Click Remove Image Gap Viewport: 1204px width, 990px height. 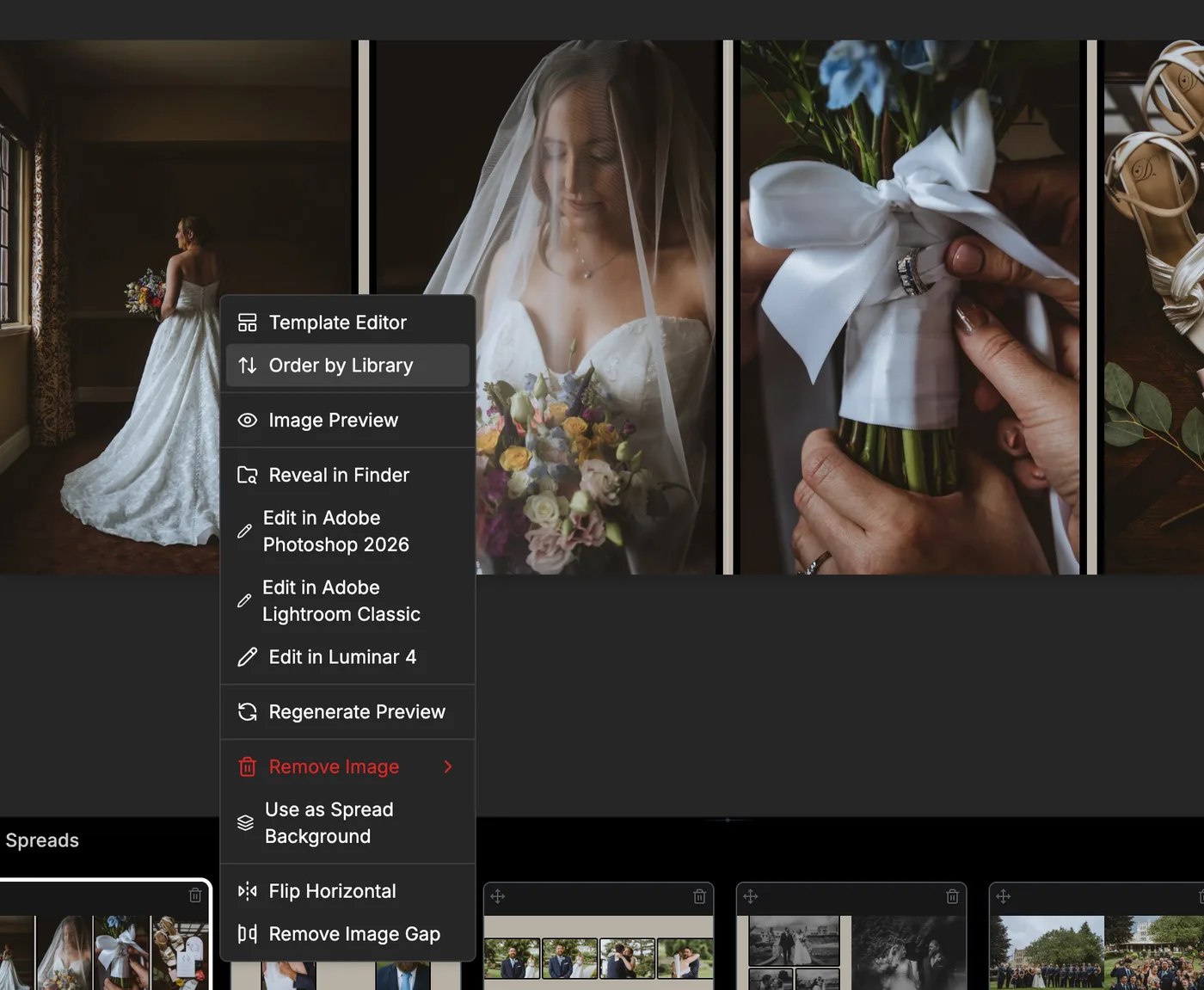(347, 934)
